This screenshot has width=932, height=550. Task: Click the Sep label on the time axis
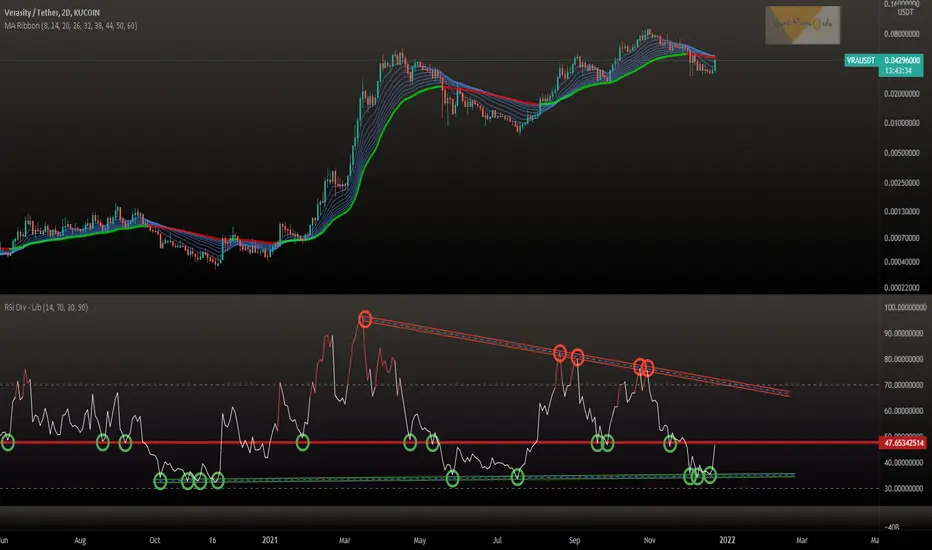[x=574, y=540]
